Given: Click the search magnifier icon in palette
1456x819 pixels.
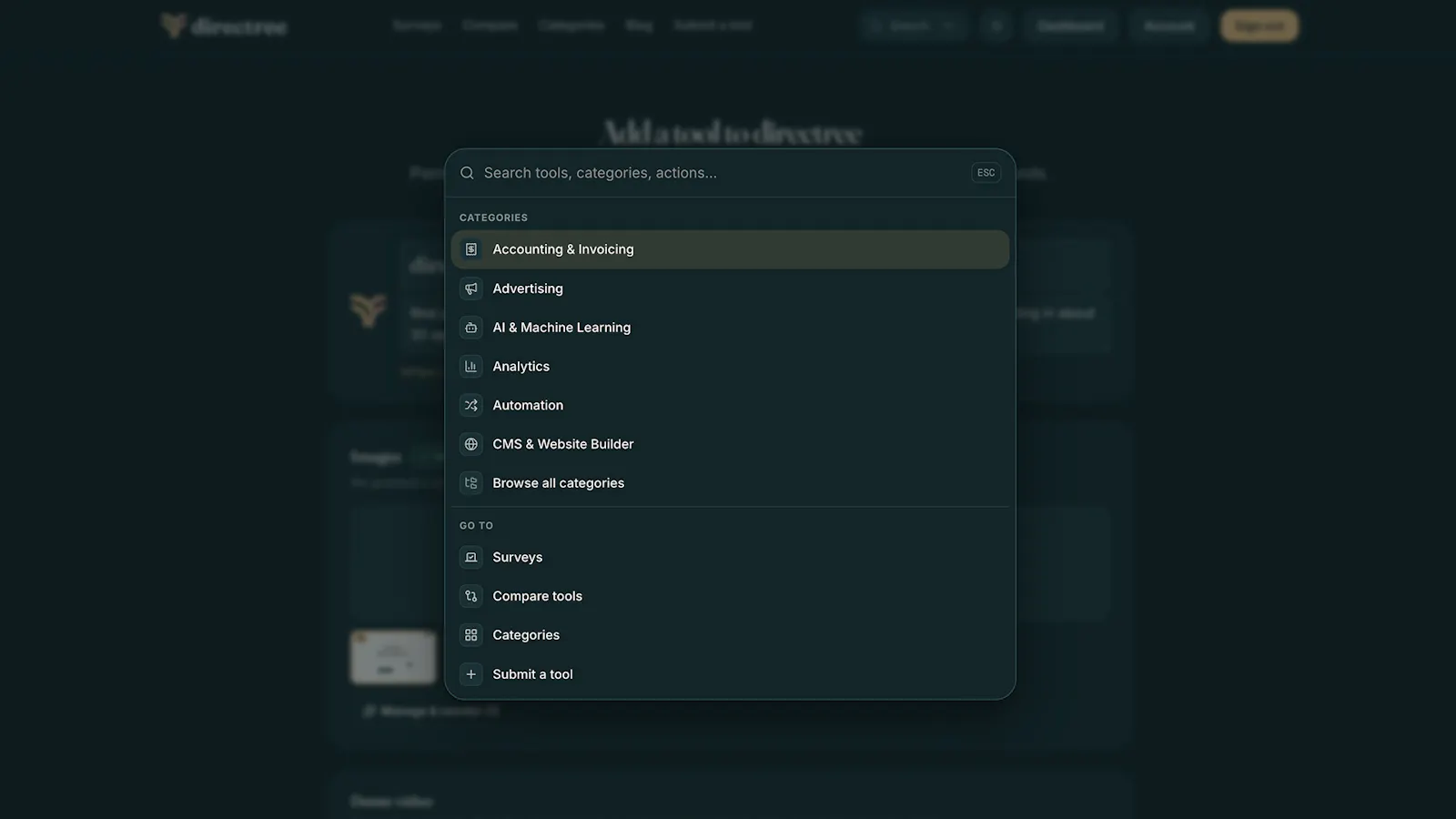Looking at the screenshot, I should click(467, 173).
